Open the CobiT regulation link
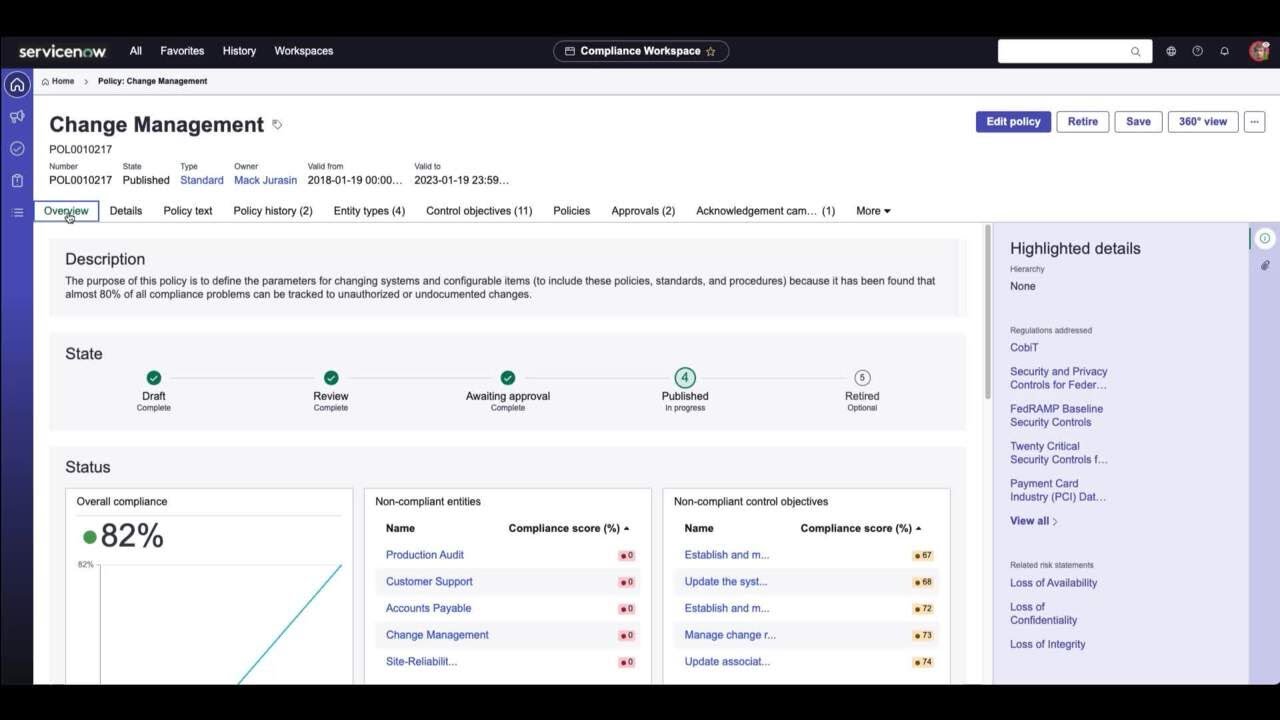Viewport: 1280px width, 720px height. pos(1024,348)
